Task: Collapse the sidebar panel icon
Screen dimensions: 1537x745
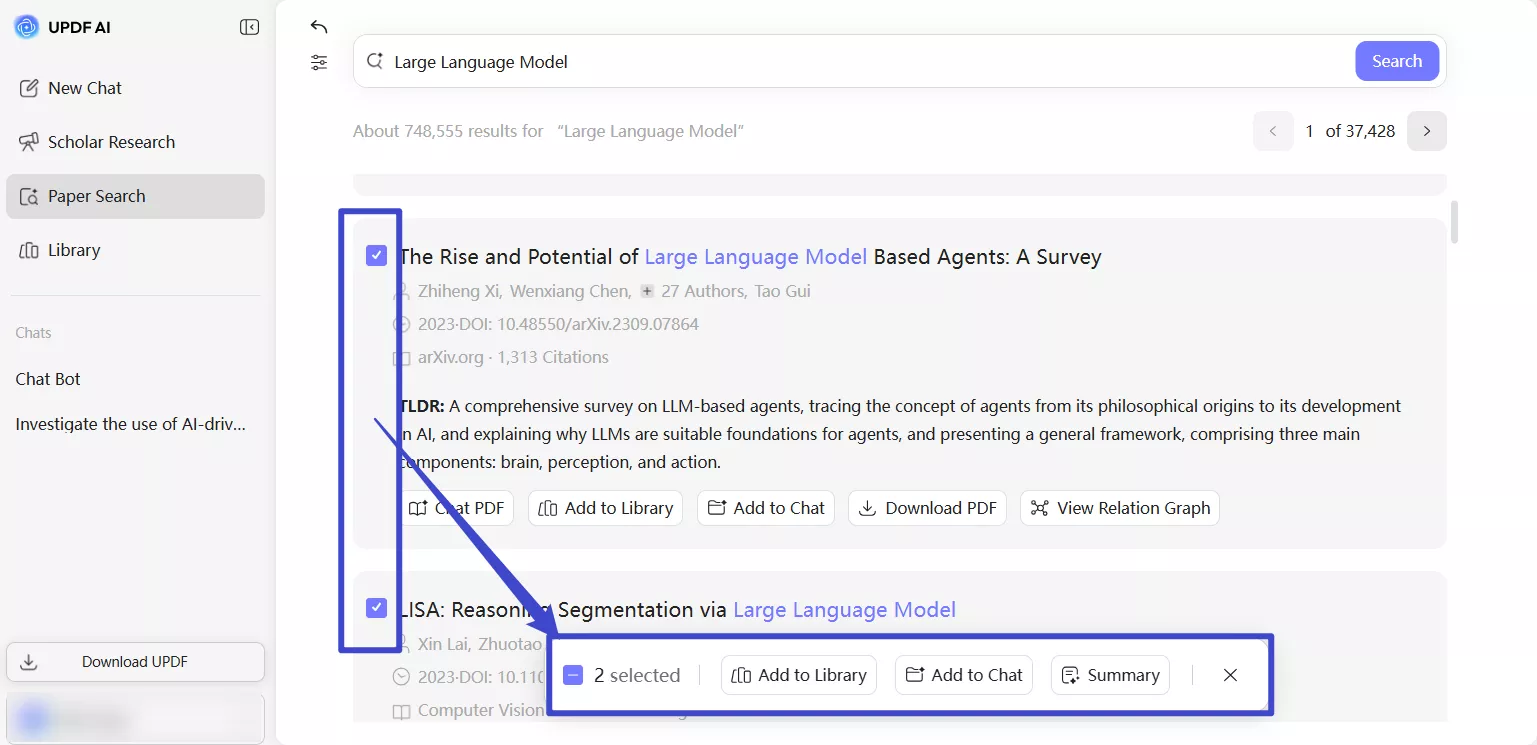Action: [249, 27]
